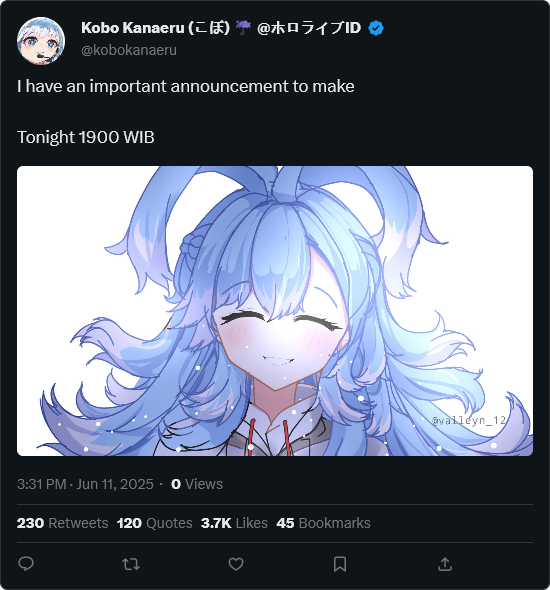
Task: Click the 45 Bookmarks count
Action: tap(324, 523)
